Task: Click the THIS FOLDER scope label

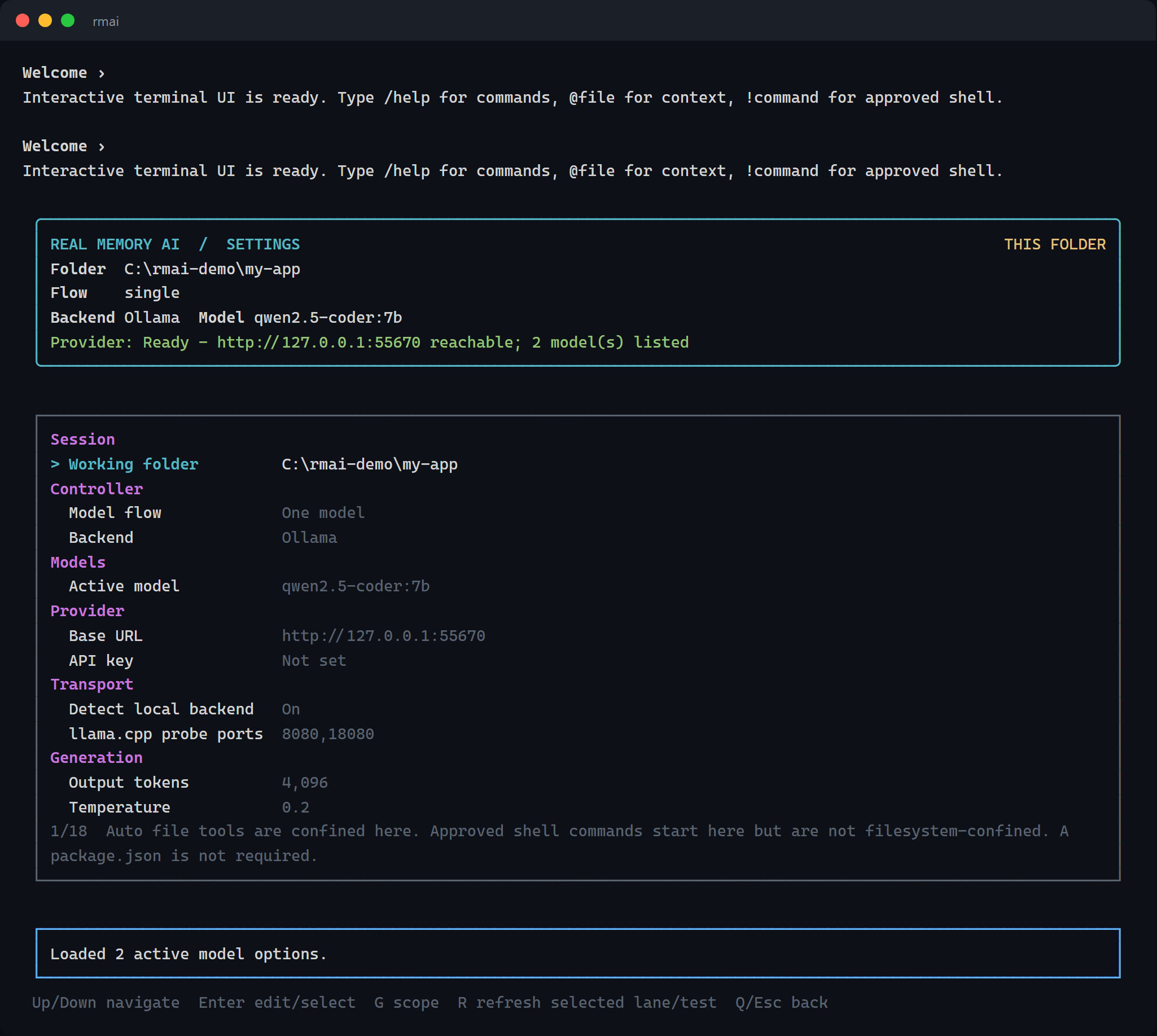Action: [x=1054, y=244]
